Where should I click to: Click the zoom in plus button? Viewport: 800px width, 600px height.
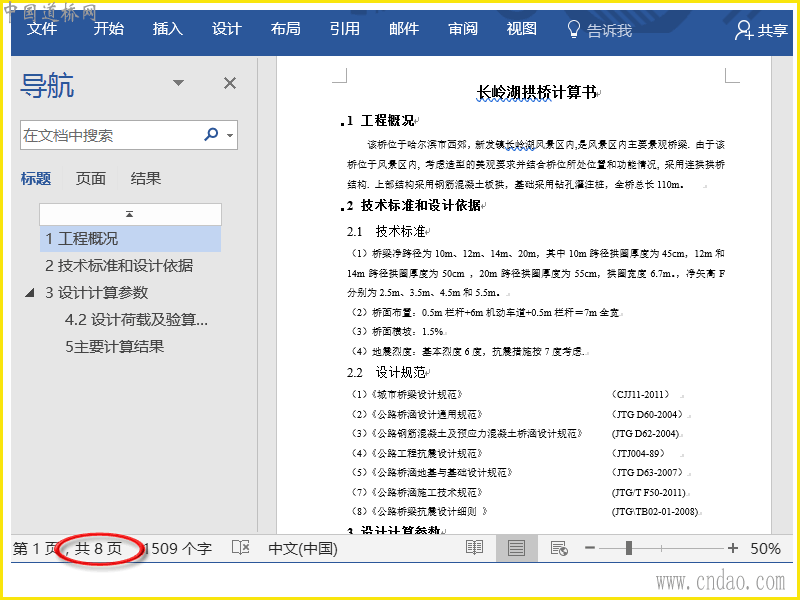tap(733, 548)
